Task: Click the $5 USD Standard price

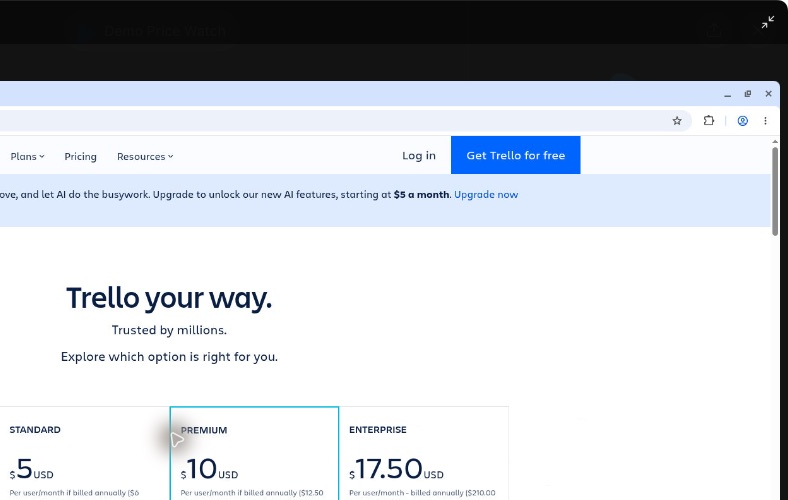Action: point(31,469)
